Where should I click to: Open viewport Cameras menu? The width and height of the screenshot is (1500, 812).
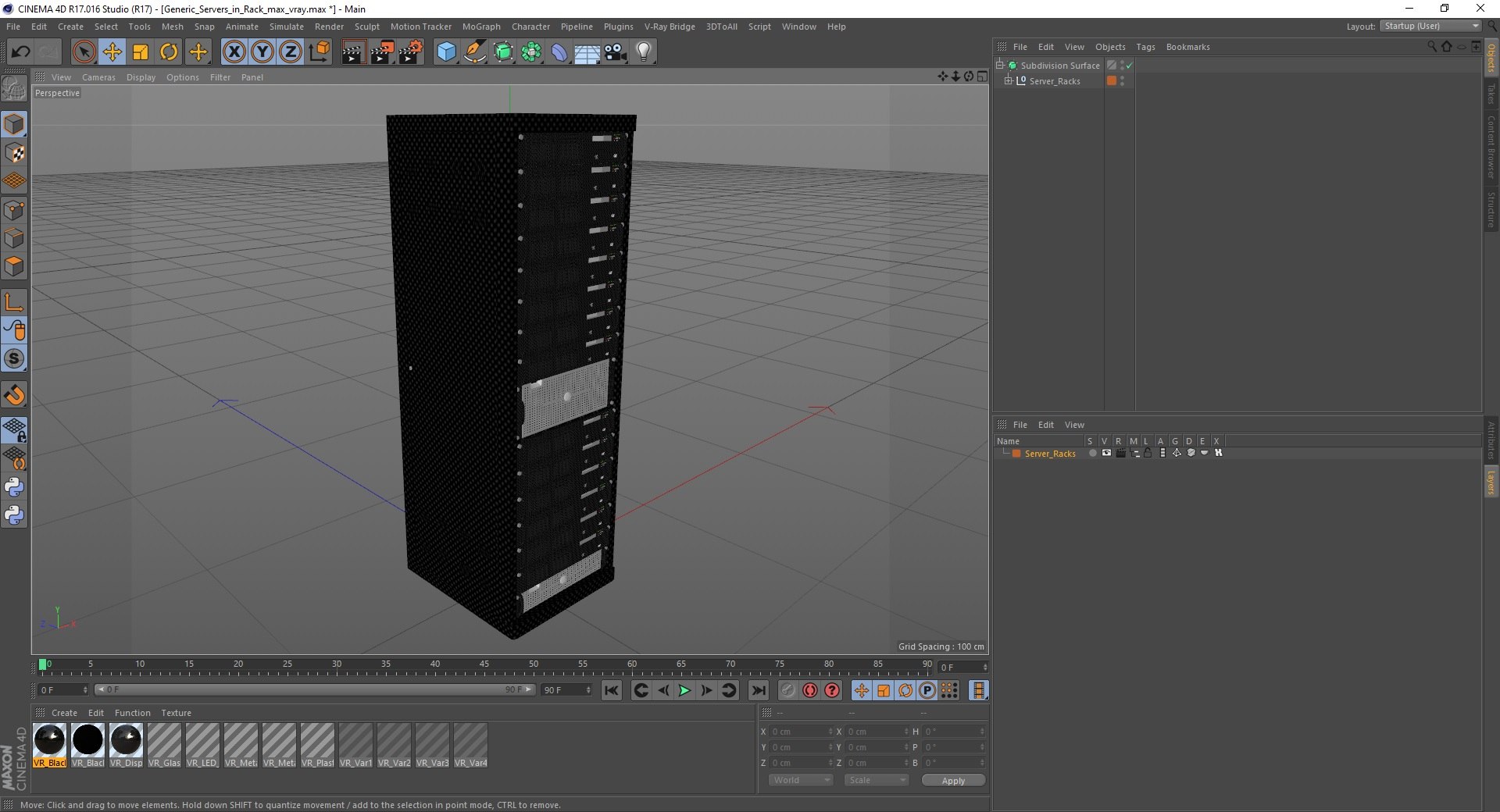(98, 77)
